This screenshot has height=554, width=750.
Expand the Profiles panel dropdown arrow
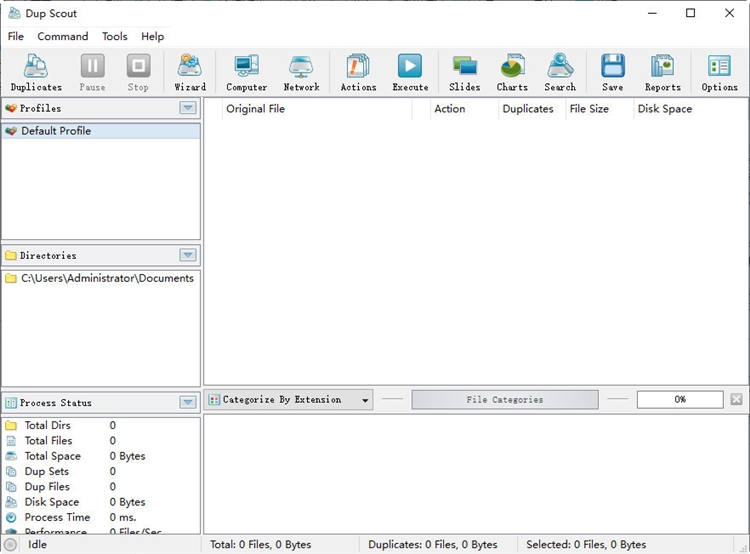tap(187, 108)
